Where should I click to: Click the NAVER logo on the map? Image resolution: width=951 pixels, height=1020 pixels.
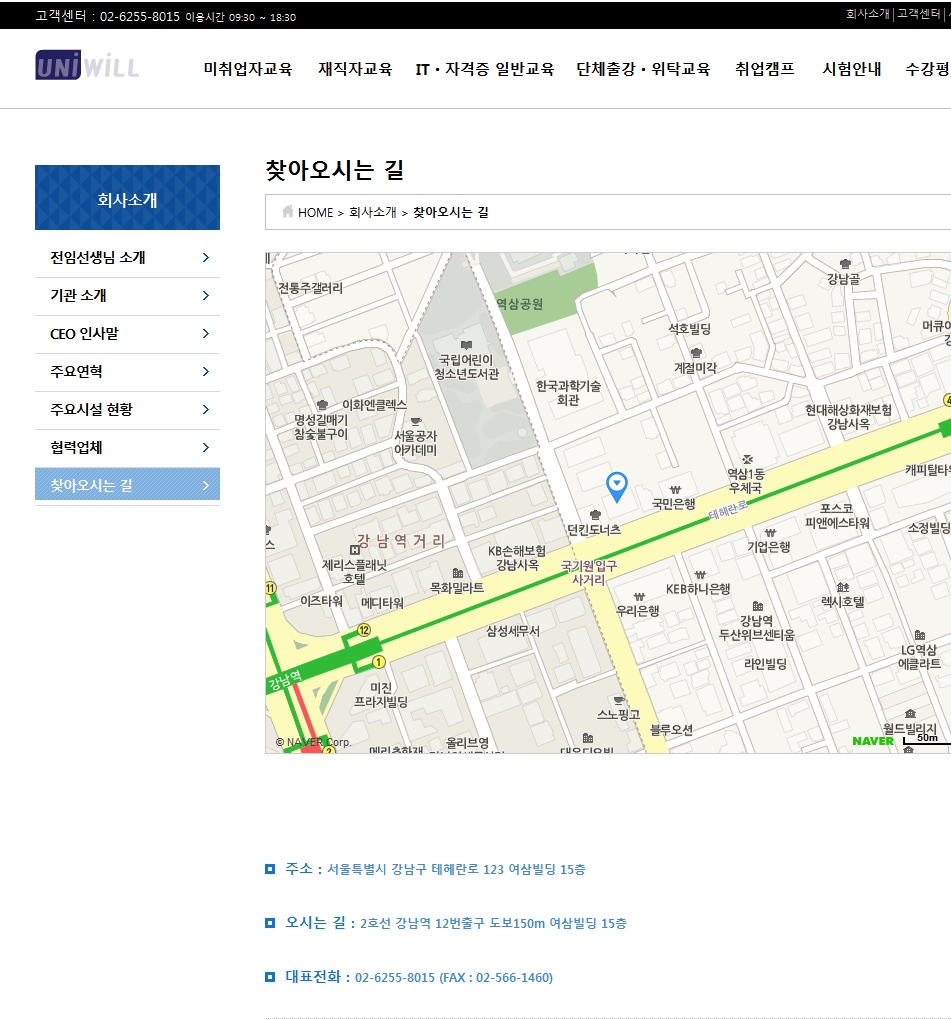(x=873, y=741)
